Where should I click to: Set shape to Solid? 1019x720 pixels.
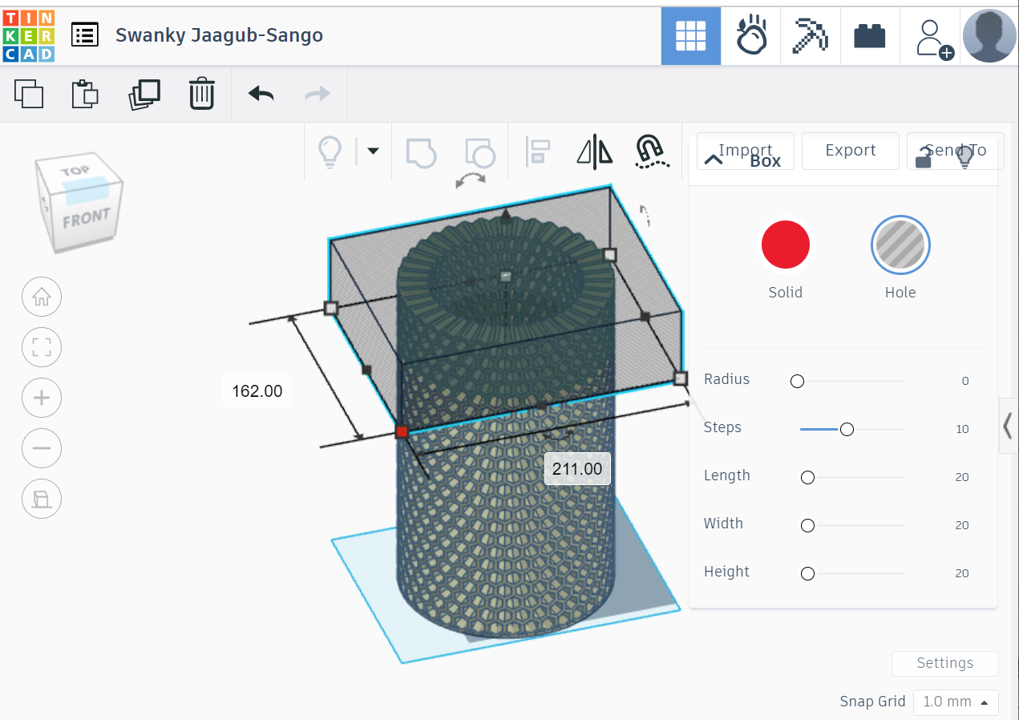click(785, 245)
